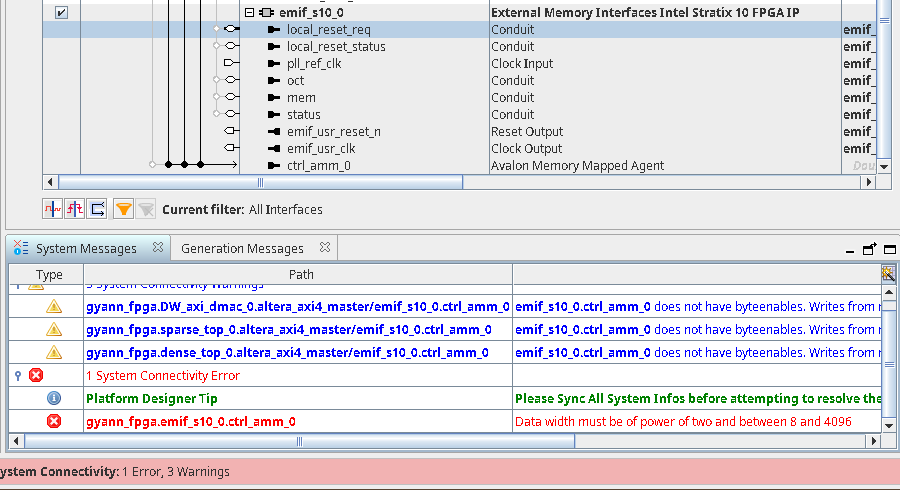This screenshot has width=900, height=490.
Task: Click error icon for gyann_fpga.emif_s10_0.ctrl_amm_0 row
Action: pyautogui.click(x=54, y=421)
